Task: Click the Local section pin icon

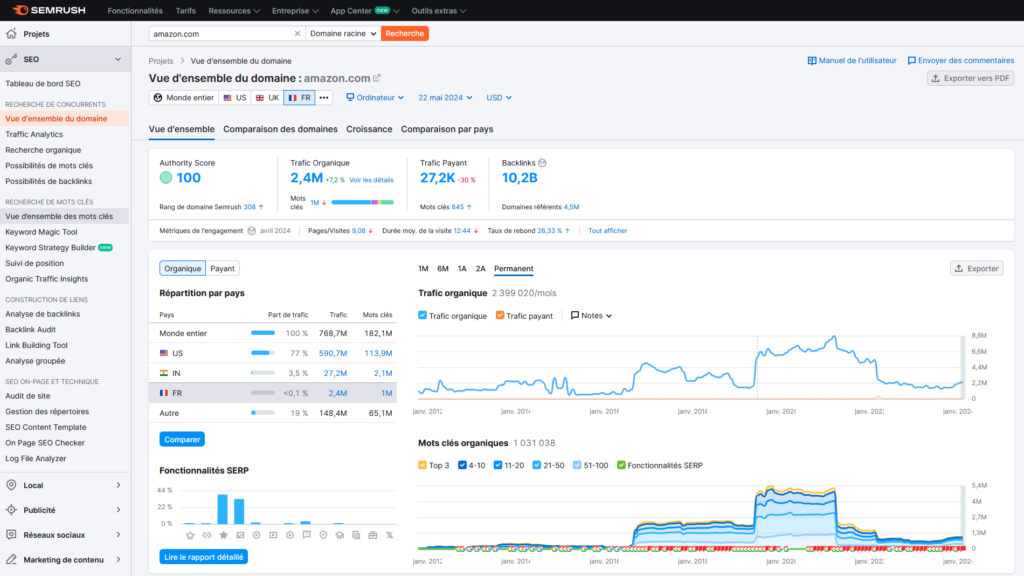Action: coord(11,485)
